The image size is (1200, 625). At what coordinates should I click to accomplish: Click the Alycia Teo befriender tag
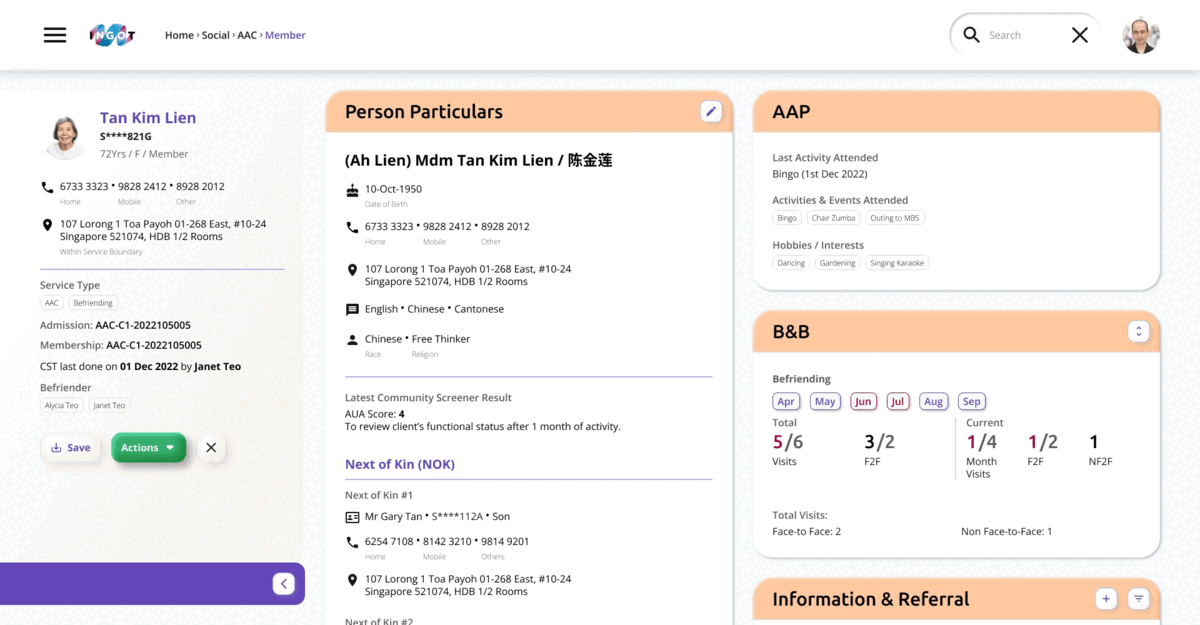pos(61,405)
